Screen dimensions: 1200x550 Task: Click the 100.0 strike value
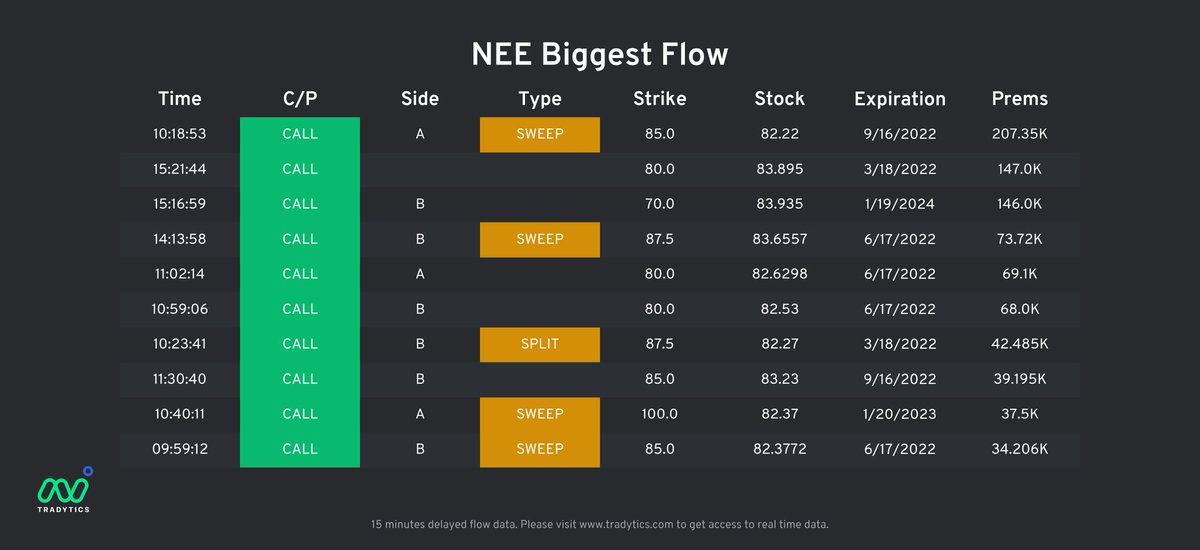click(x=660, y=414)
